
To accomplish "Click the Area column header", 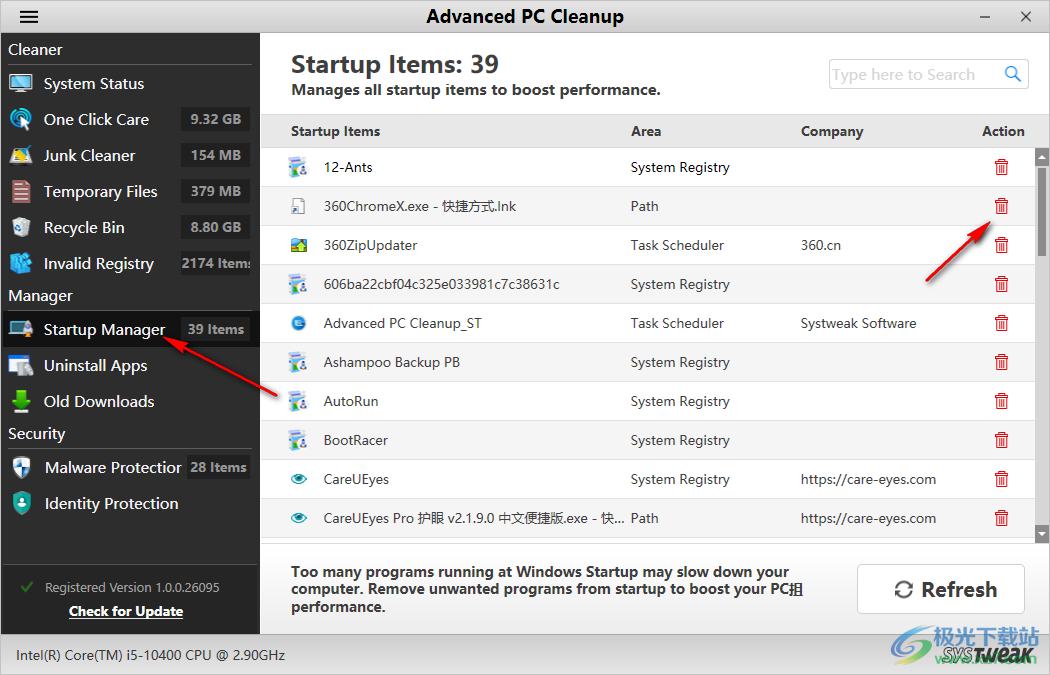I will (x=646, y=131).
